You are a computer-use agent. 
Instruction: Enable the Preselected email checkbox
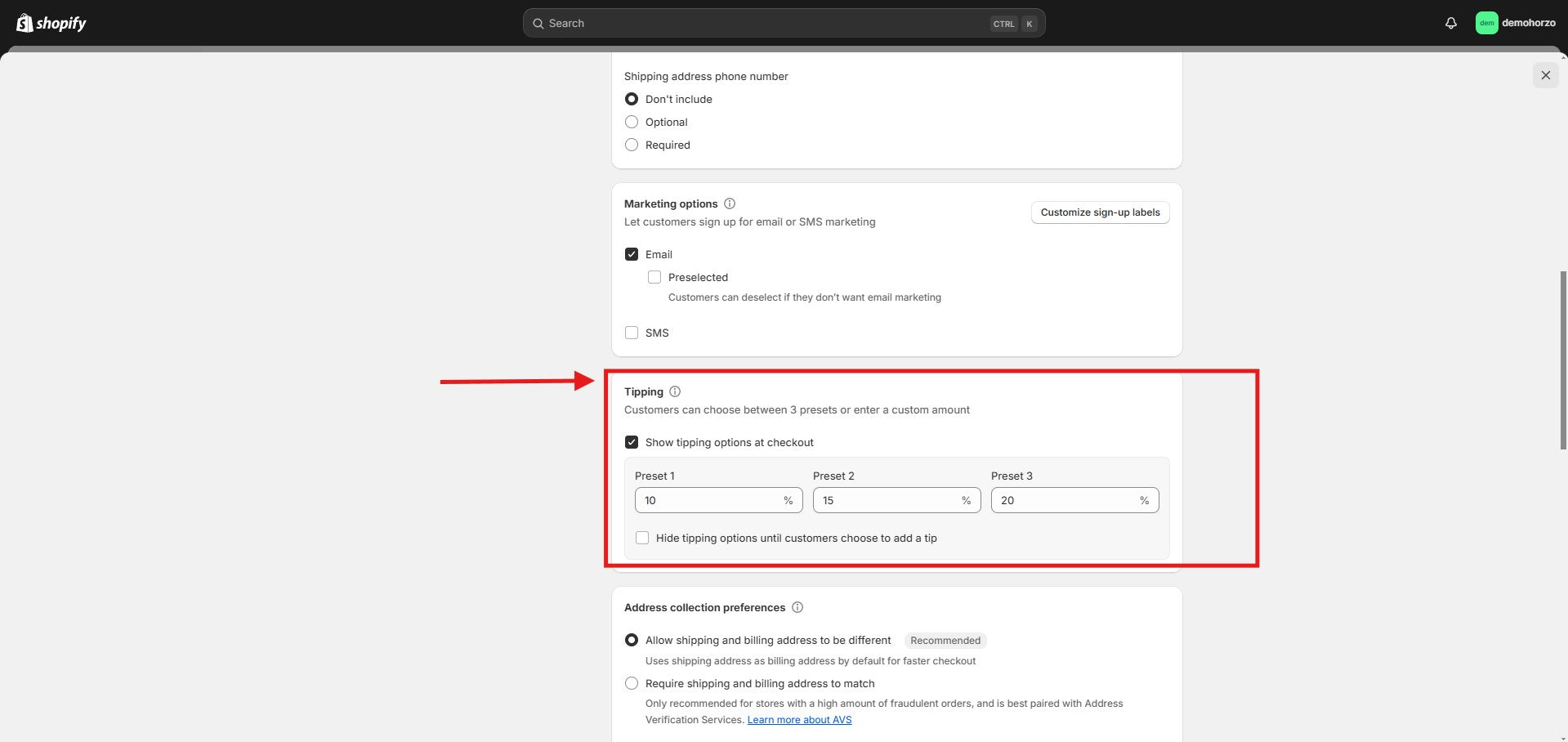[x=654, y=277]
